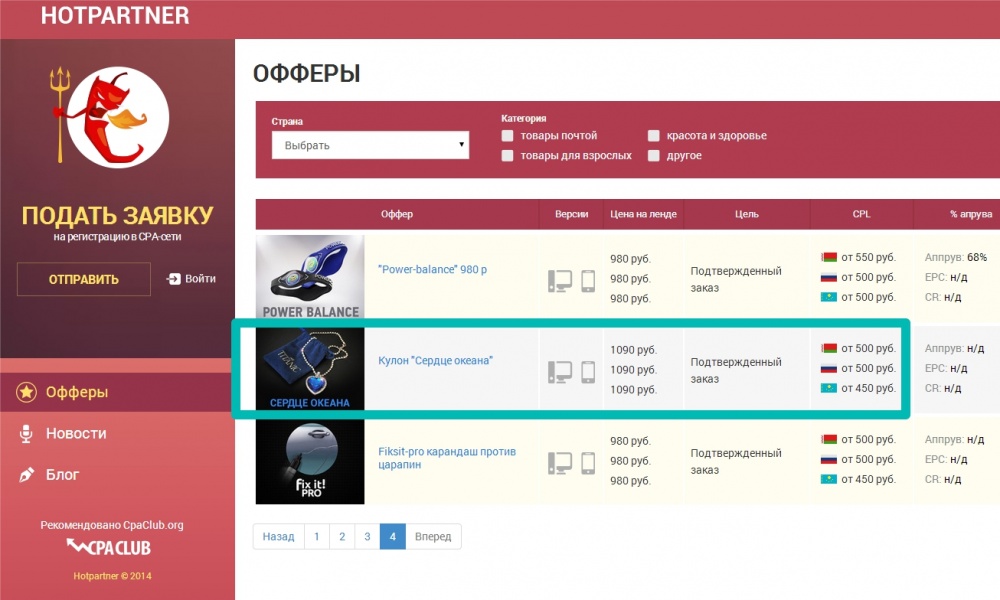Click the 1090 руб. top price in Сердце океана row

coord(633,350)
